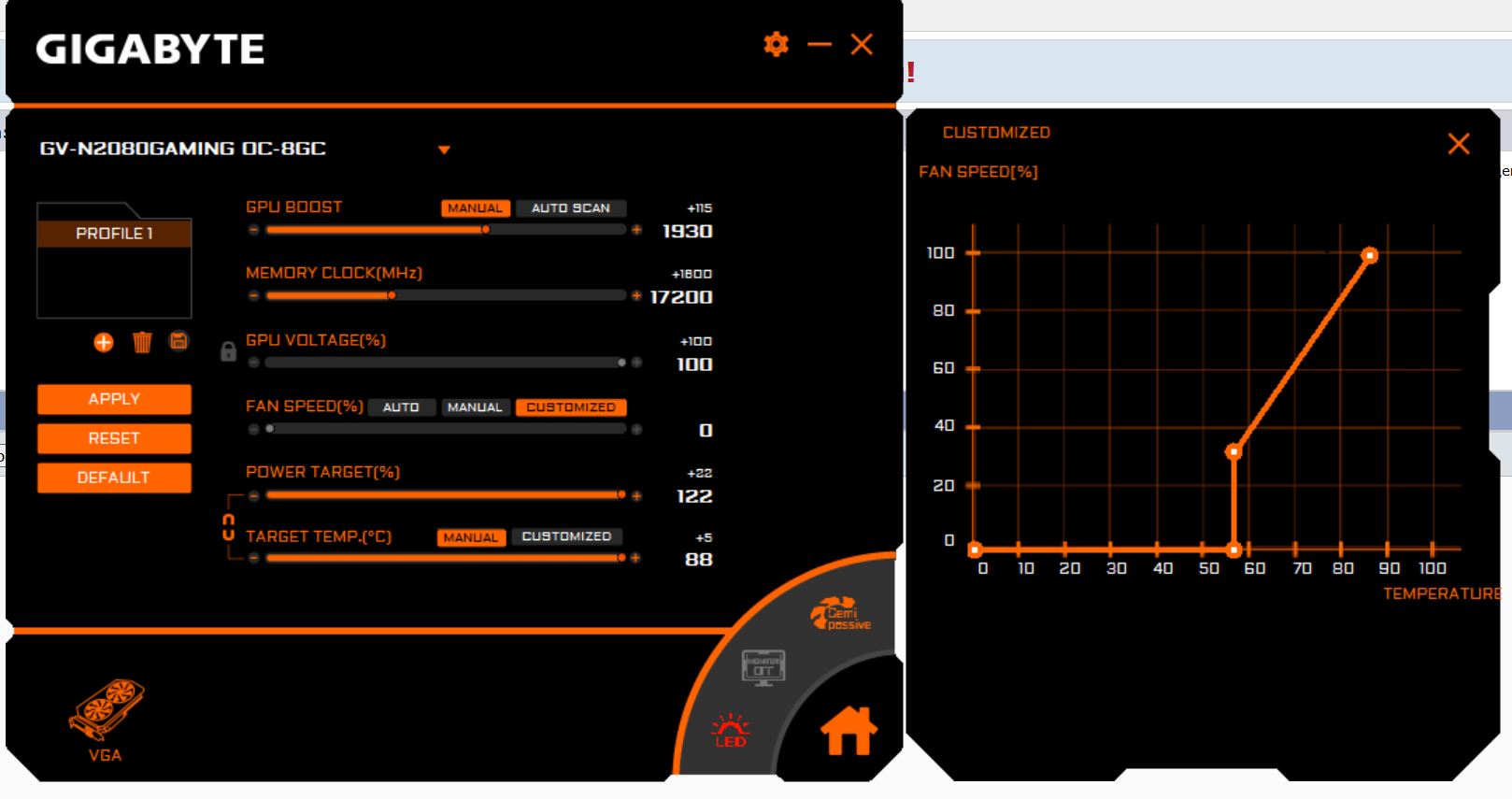1512x799 pixels.
Task: Toggle the Monitor Off icon
Action: (763, 667)
